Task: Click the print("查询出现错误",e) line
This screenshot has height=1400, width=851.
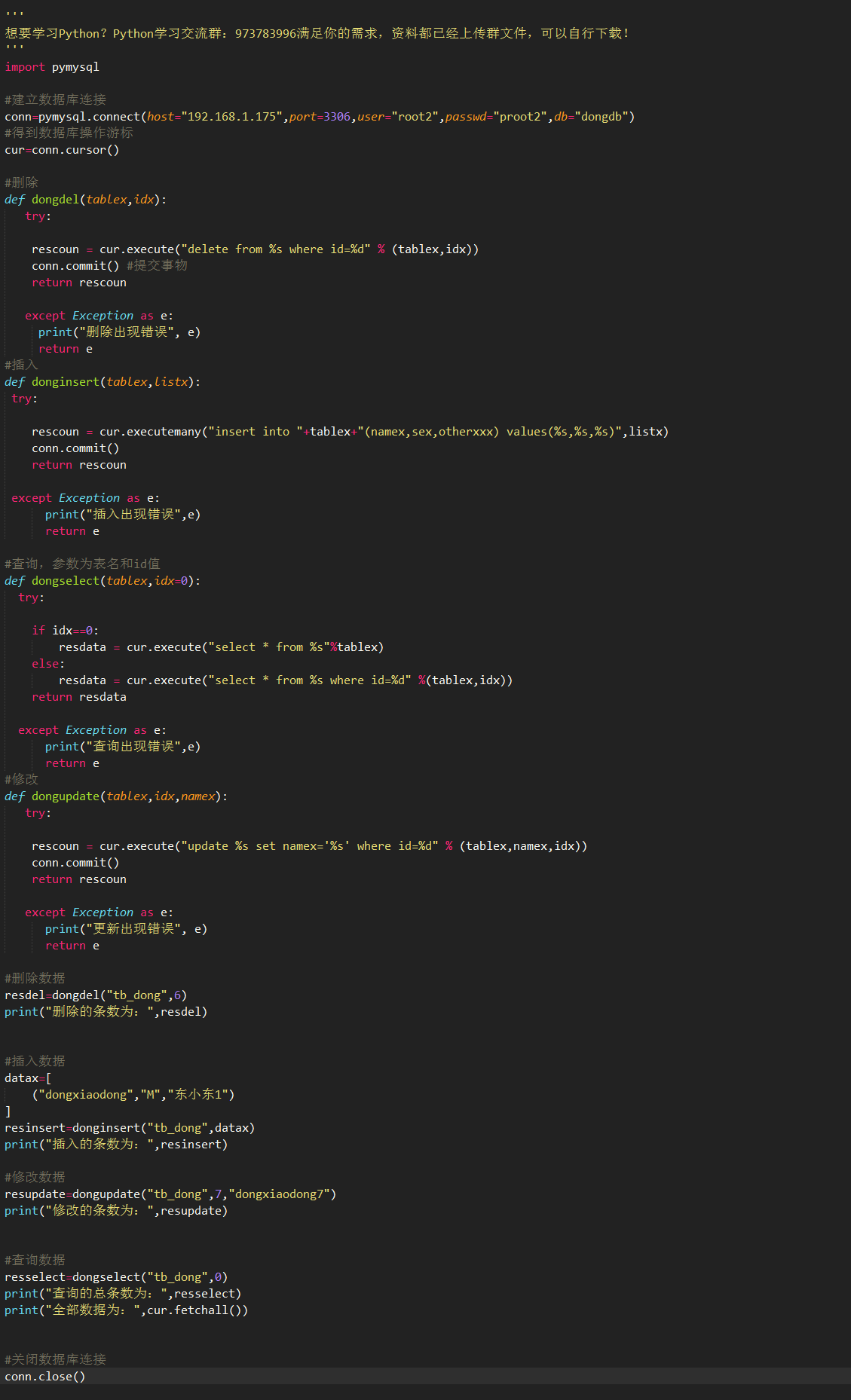Action: click(123, 747)
